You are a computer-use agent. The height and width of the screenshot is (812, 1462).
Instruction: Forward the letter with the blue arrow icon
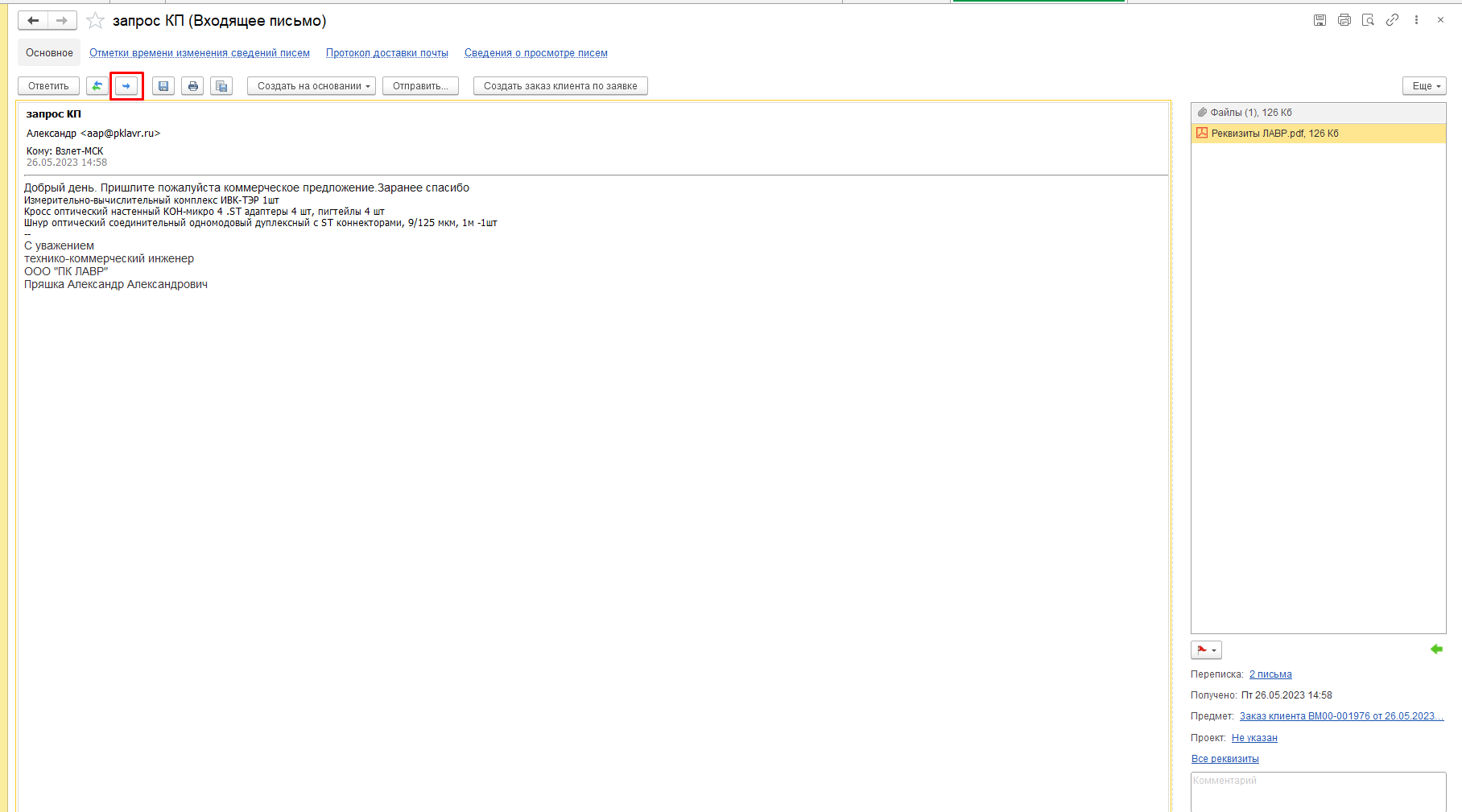[126, 86]
